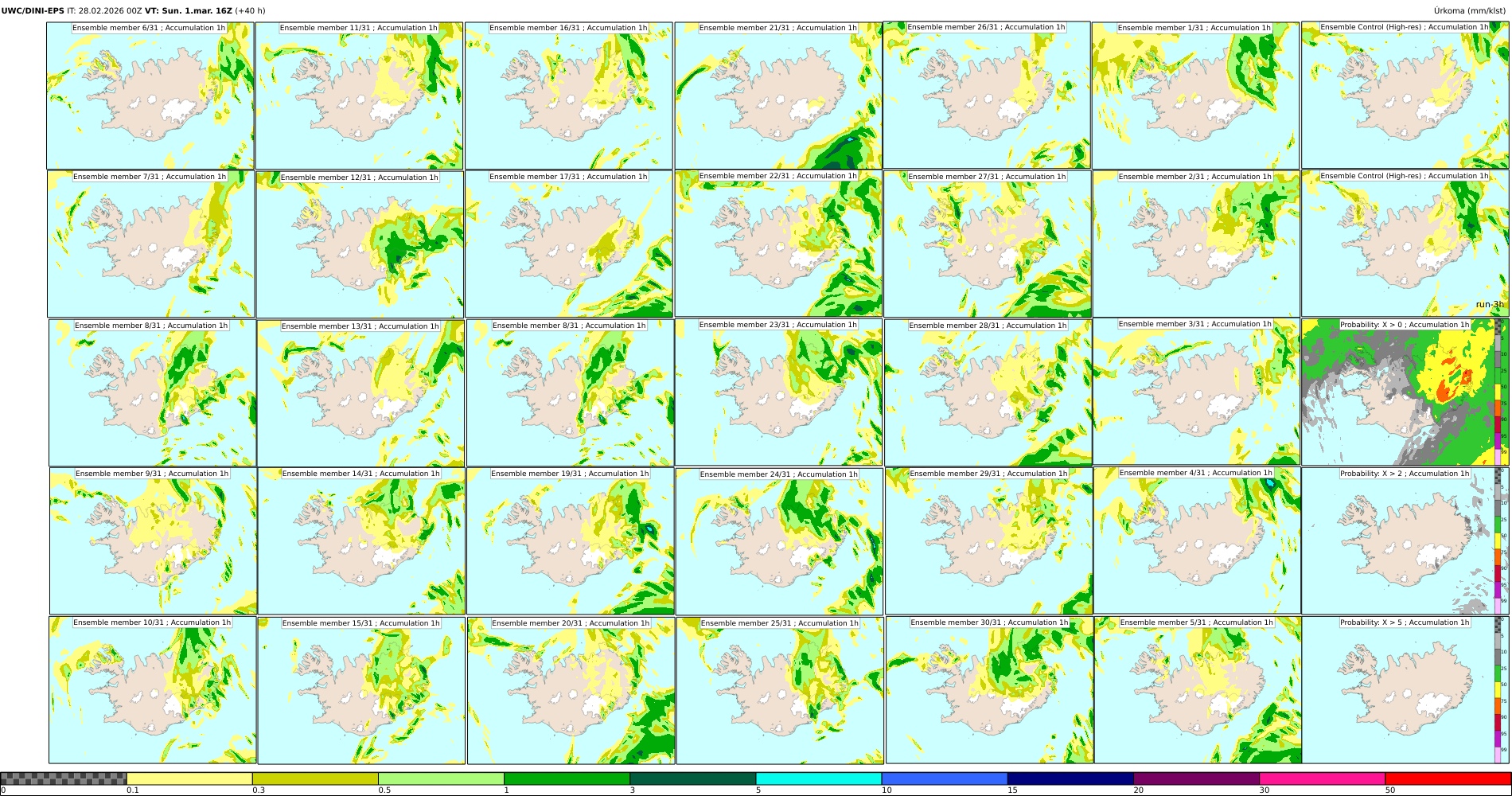This screenshot has height=796, width=1512.
Task: Select the green 1–3 legend swatch
Action: pos(567,778)
